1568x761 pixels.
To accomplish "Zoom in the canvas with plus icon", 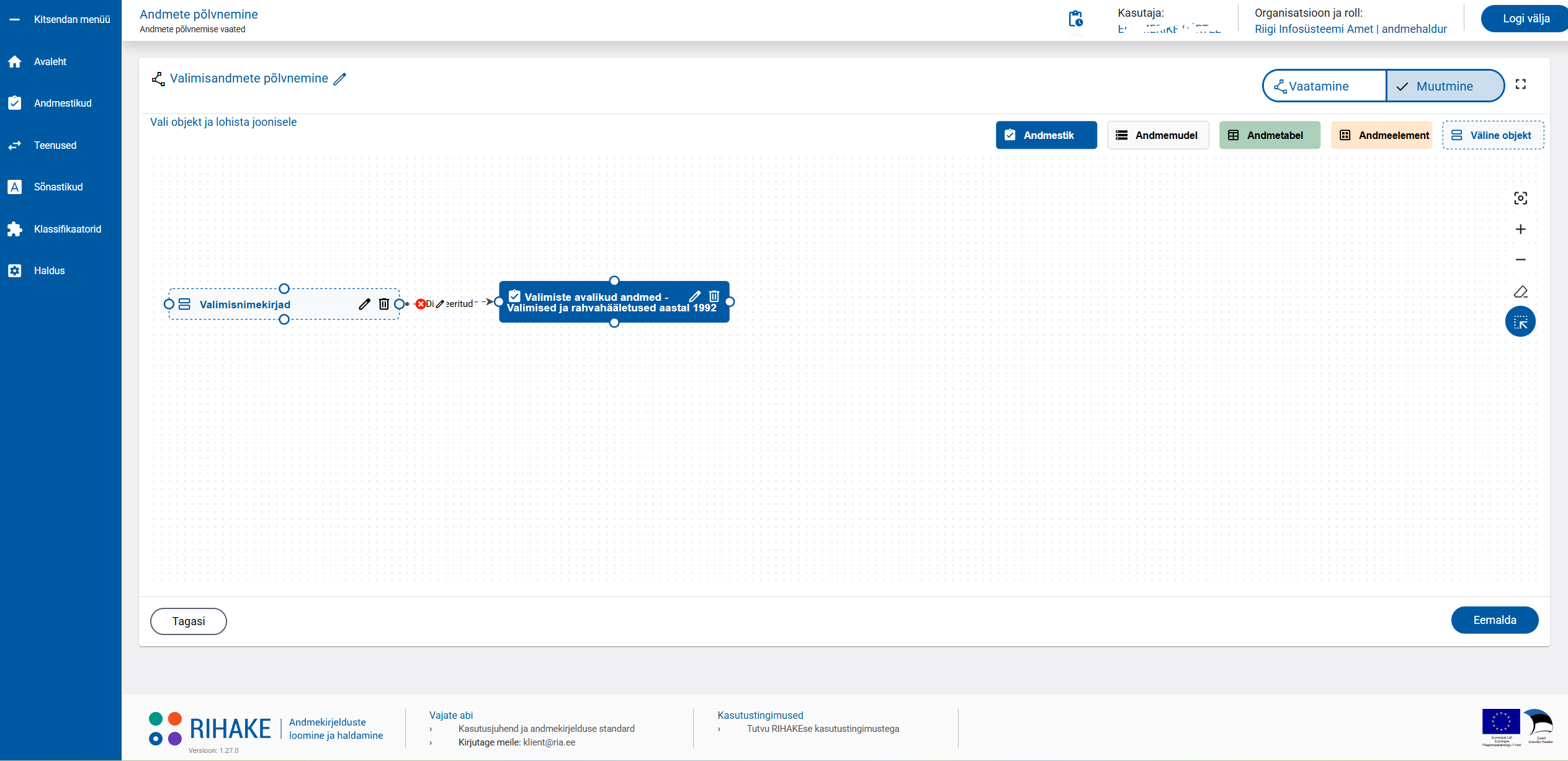I will 1520,229.
